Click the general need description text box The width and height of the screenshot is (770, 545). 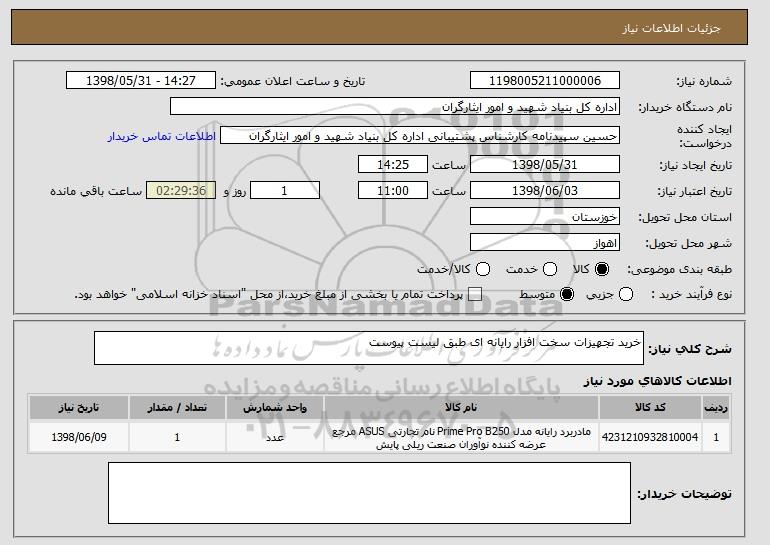[x=369, y=348]
